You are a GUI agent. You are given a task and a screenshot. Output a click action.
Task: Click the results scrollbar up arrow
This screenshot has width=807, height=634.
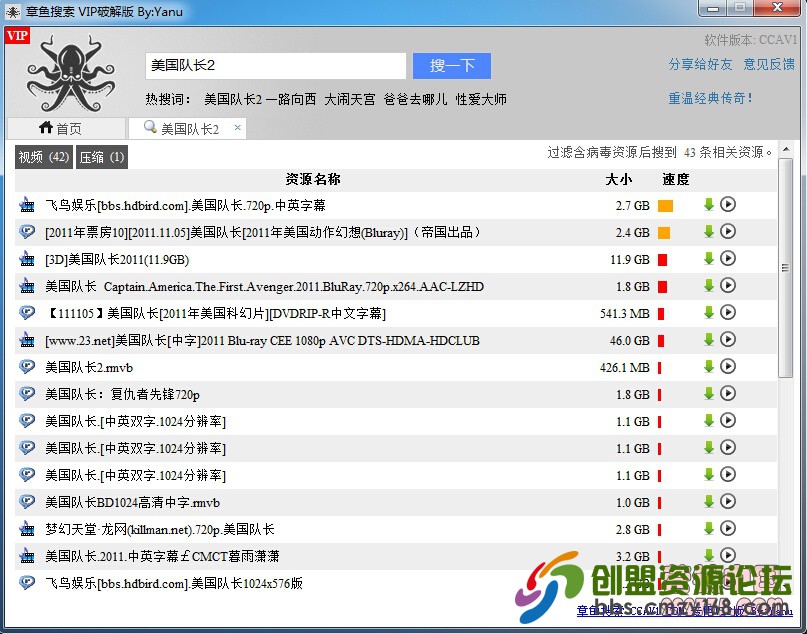pos(785,150)
